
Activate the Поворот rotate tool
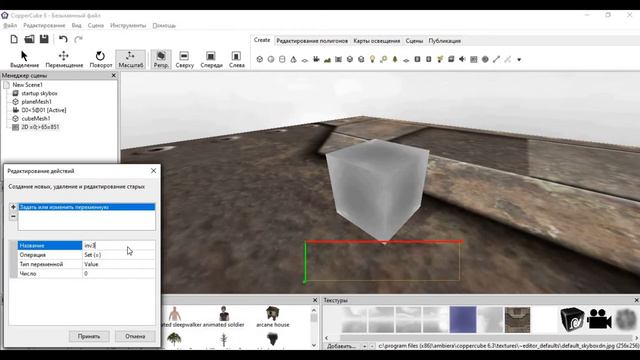(100, 59)
